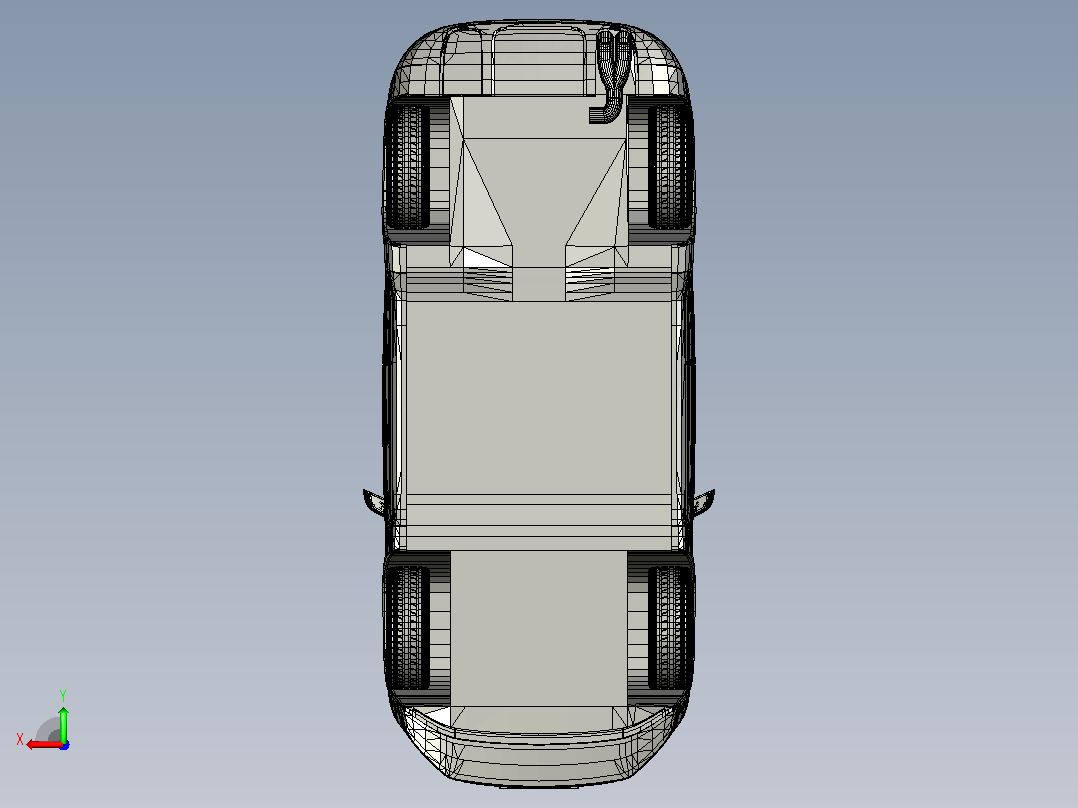Select the front wheel below the right-hand mirror
1078x808 pixels.
pyautogui.click(x=668, y=628)
